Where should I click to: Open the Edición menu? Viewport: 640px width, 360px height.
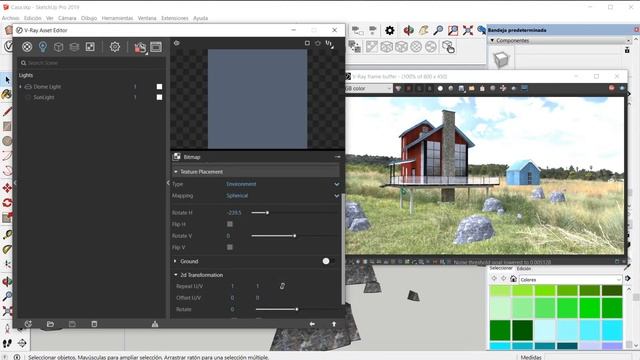[32, 18]
